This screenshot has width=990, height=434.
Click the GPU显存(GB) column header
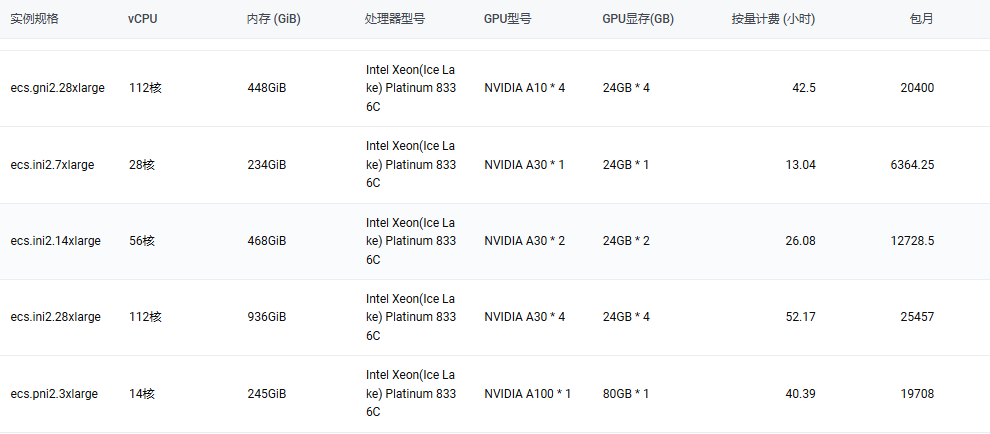(x=638, y=19)
